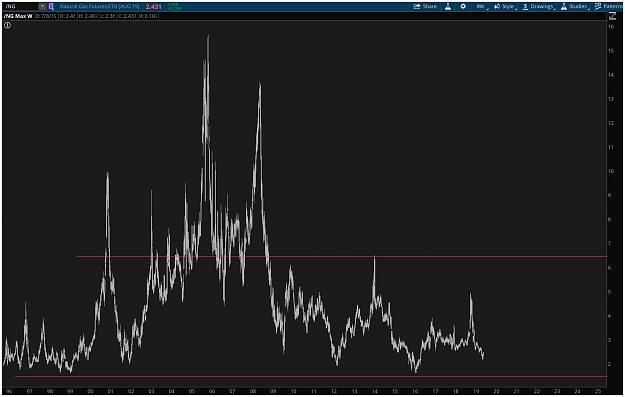Click the last price 2.431

click(153, 7)
